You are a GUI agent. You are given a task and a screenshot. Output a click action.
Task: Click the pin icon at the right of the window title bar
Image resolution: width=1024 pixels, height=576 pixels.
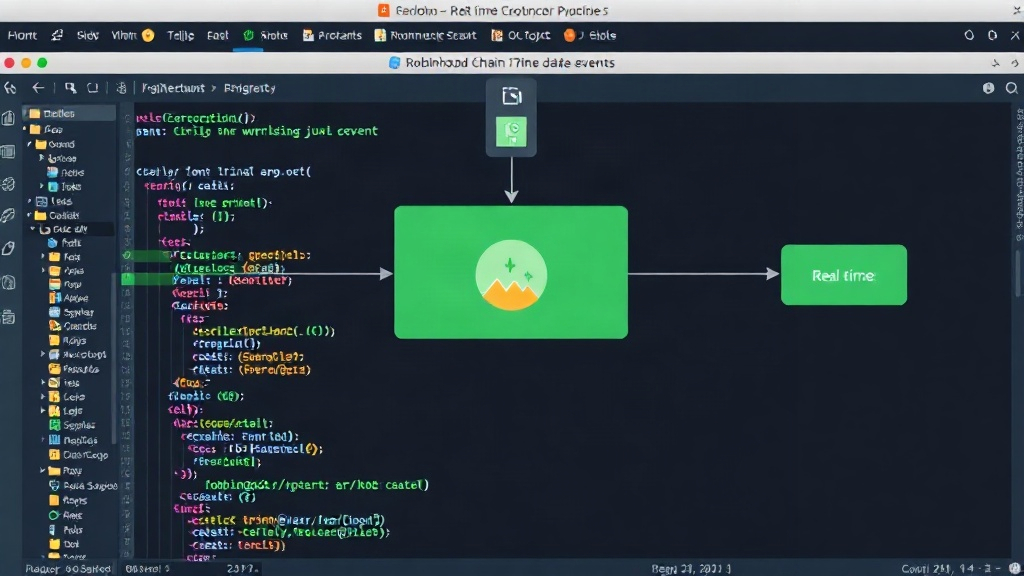click(x=995, y=63)
